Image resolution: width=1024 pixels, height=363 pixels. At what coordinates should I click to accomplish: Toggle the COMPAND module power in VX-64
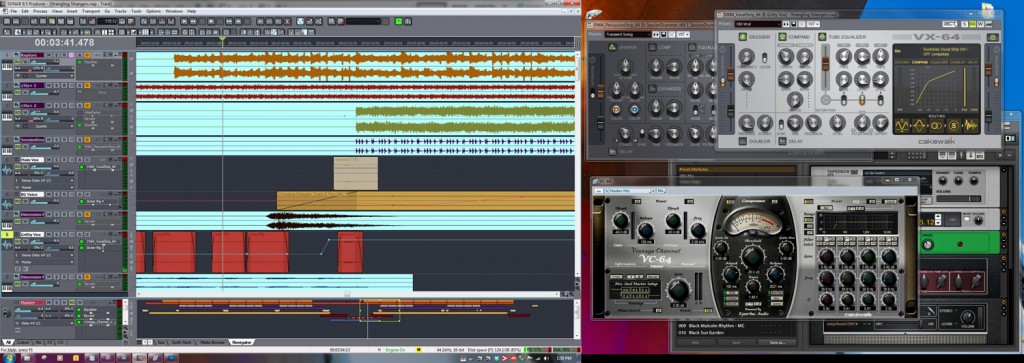coord(782,37)
